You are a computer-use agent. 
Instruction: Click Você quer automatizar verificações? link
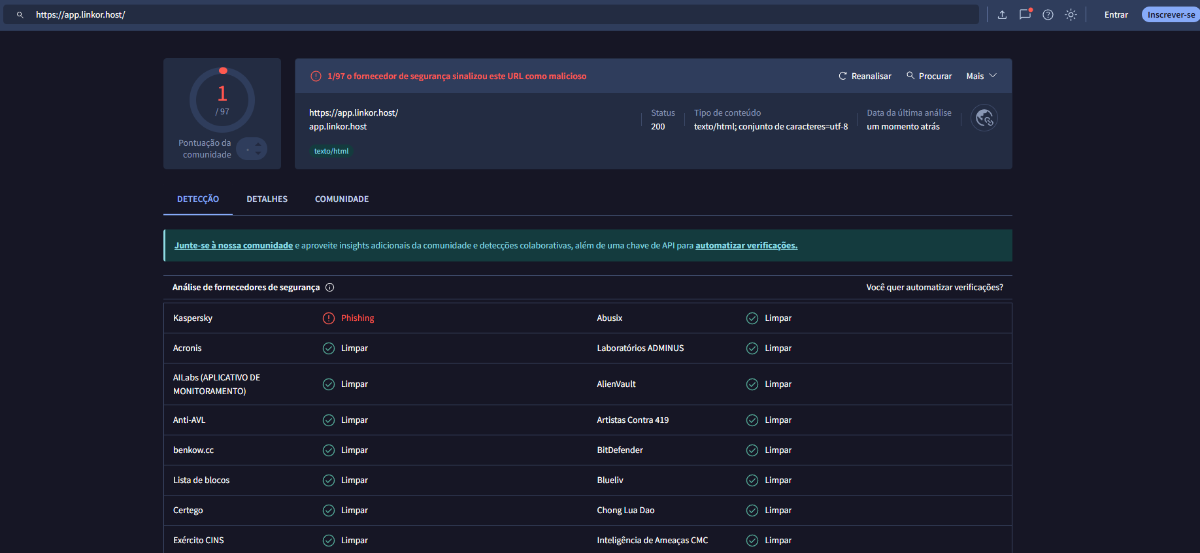[x=934, y=287]
